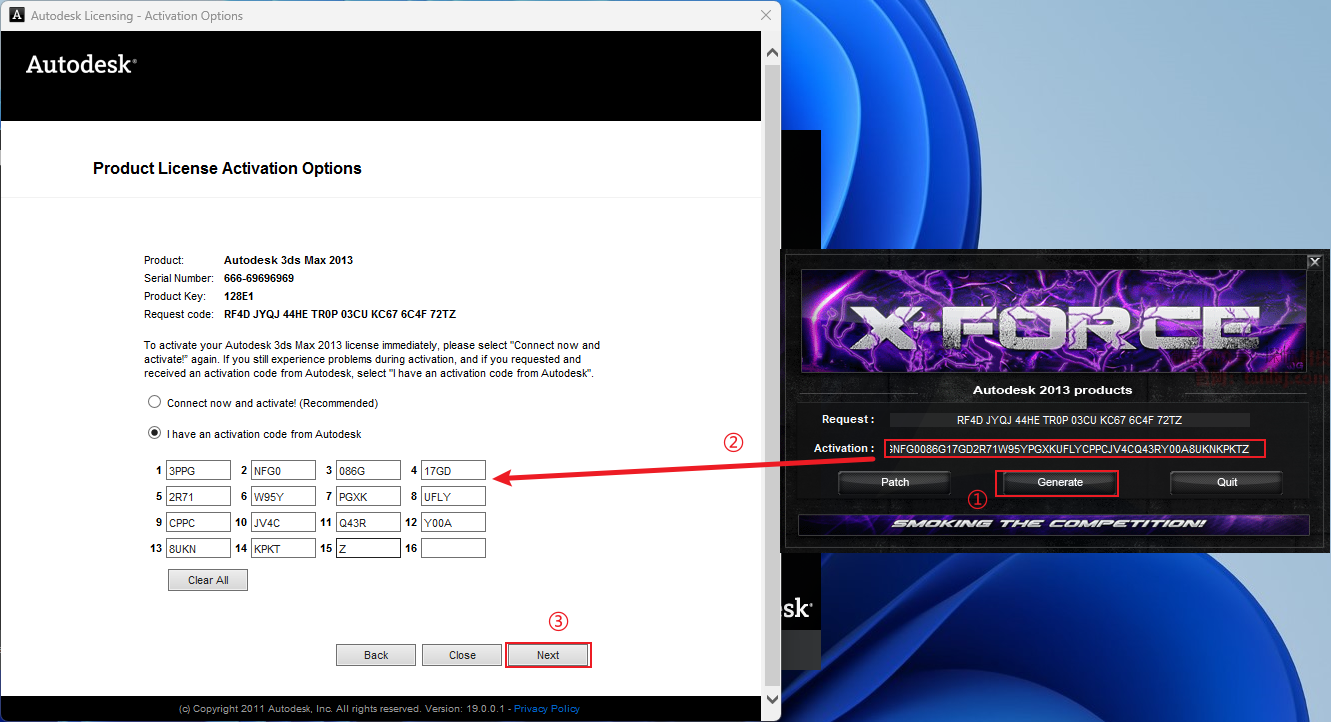This screenshot has width=1331, height=722.
Task: Close the Autodesk Licensing window
Action: coord(766,15)
